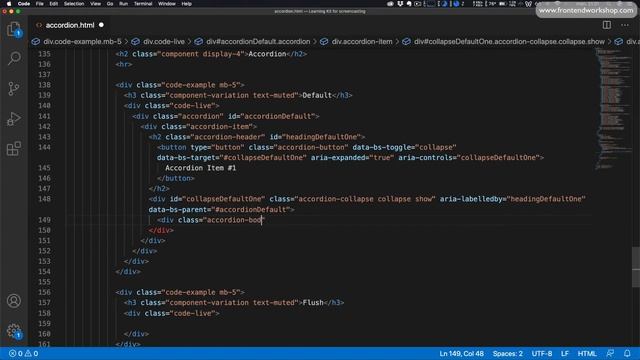Viewport: 640px width, 360px height.
Task: Open the Window menu
Action: (167, 4)
